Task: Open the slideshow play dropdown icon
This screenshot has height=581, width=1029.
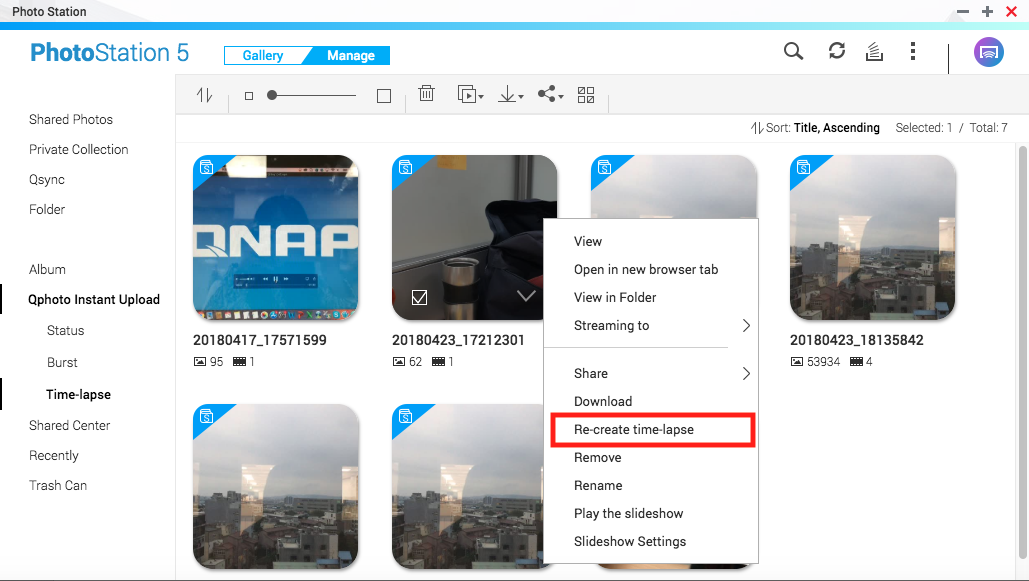Action: (x=470, y=95)
